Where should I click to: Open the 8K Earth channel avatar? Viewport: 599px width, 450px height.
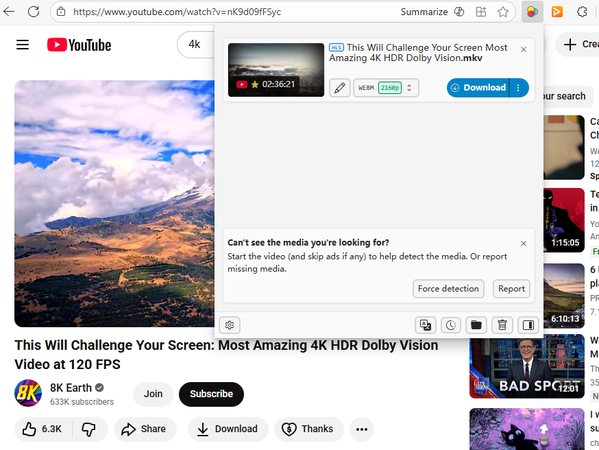[x=28, y=393]
